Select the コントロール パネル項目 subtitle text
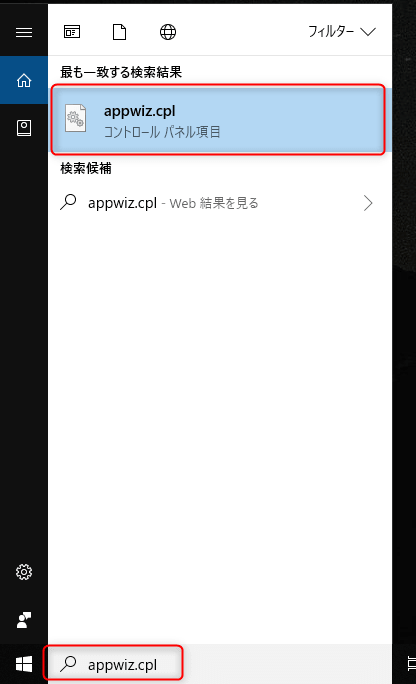 [x=162, y=132]
